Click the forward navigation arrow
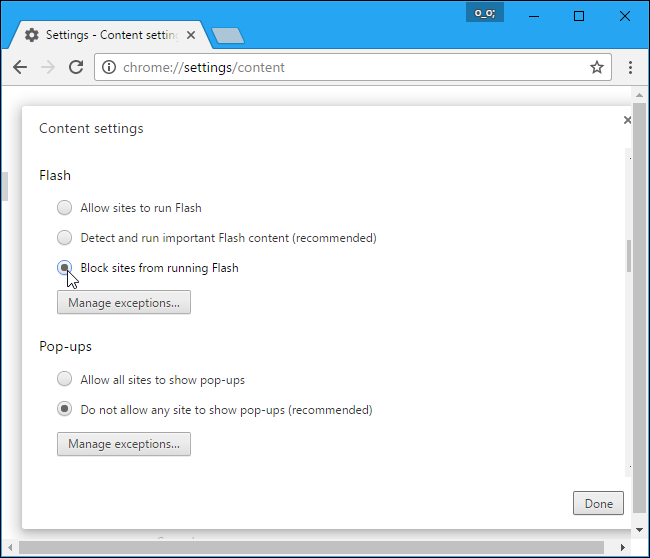Screen dimensions: 650x558 point(48,67)
